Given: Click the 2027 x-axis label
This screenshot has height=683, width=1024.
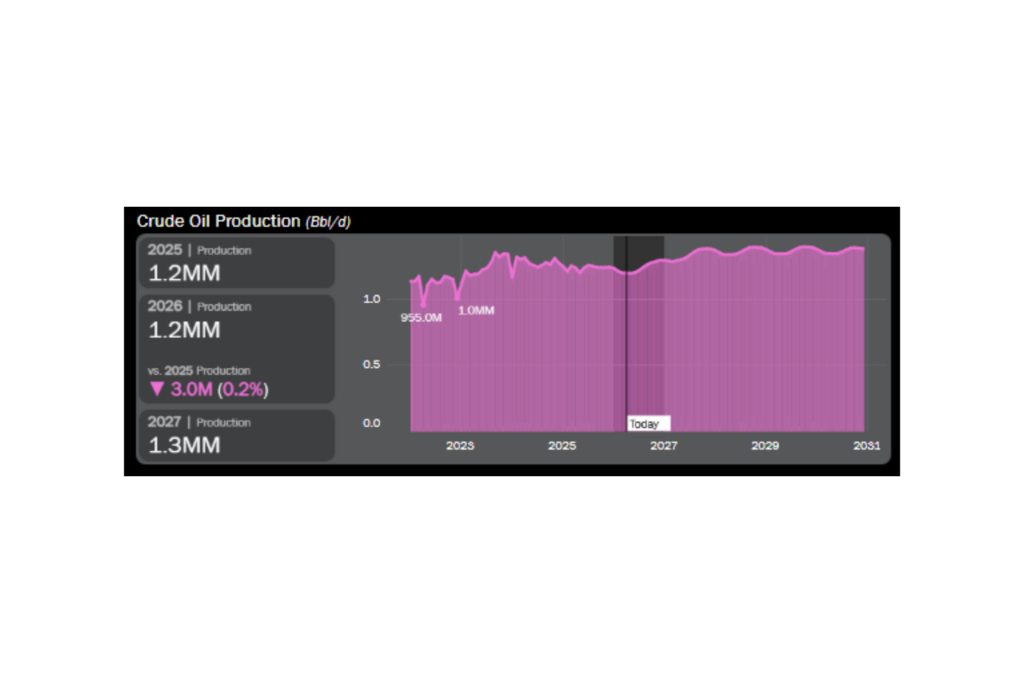Looking at the screenshot, I should click(664, 446).
